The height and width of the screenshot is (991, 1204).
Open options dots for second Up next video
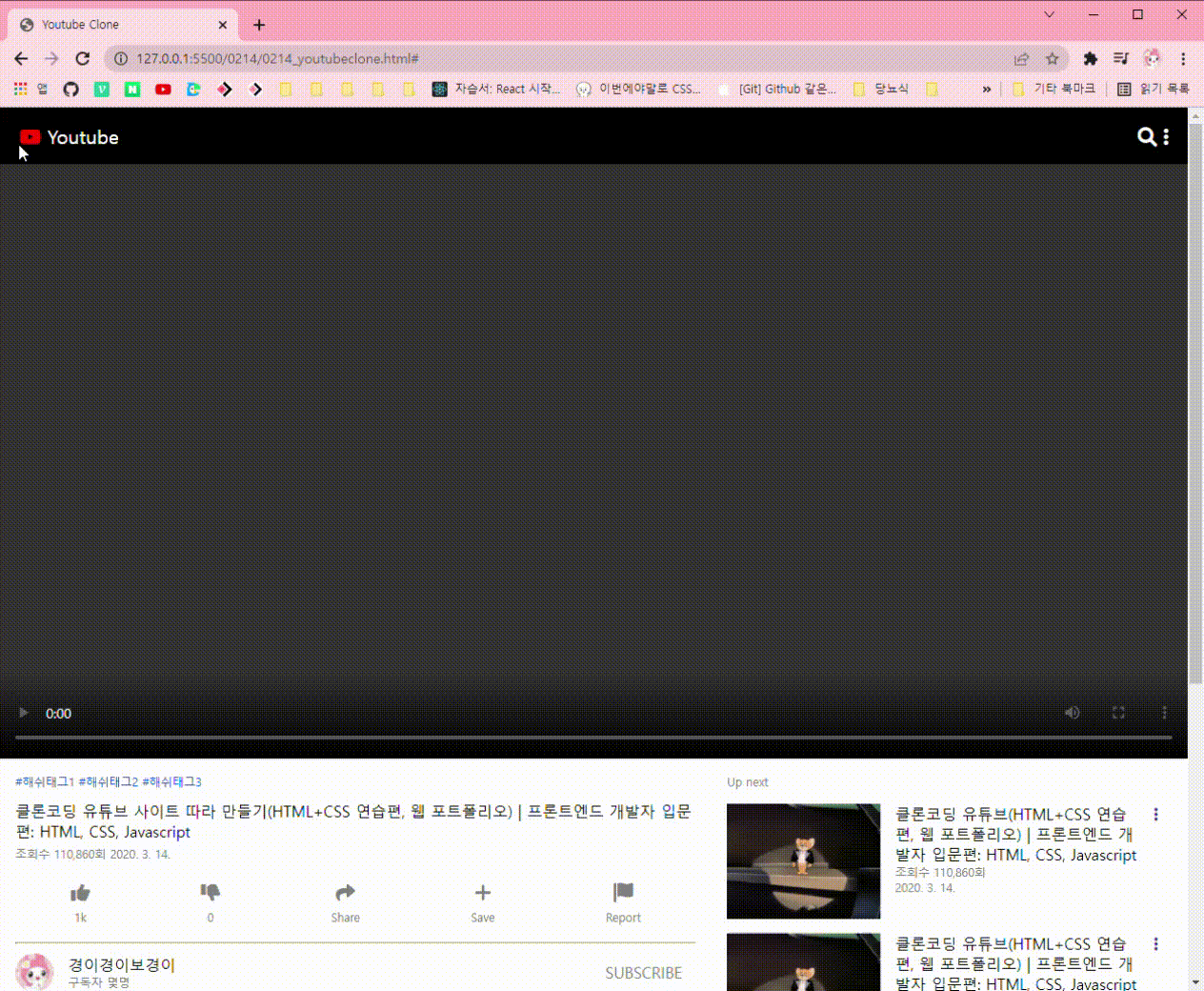(1156, 944)
